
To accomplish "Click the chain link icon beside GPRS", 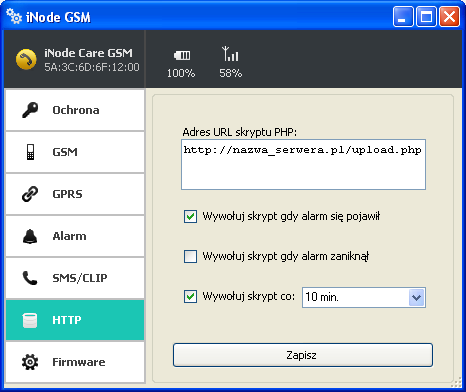I will coord(30,194).
